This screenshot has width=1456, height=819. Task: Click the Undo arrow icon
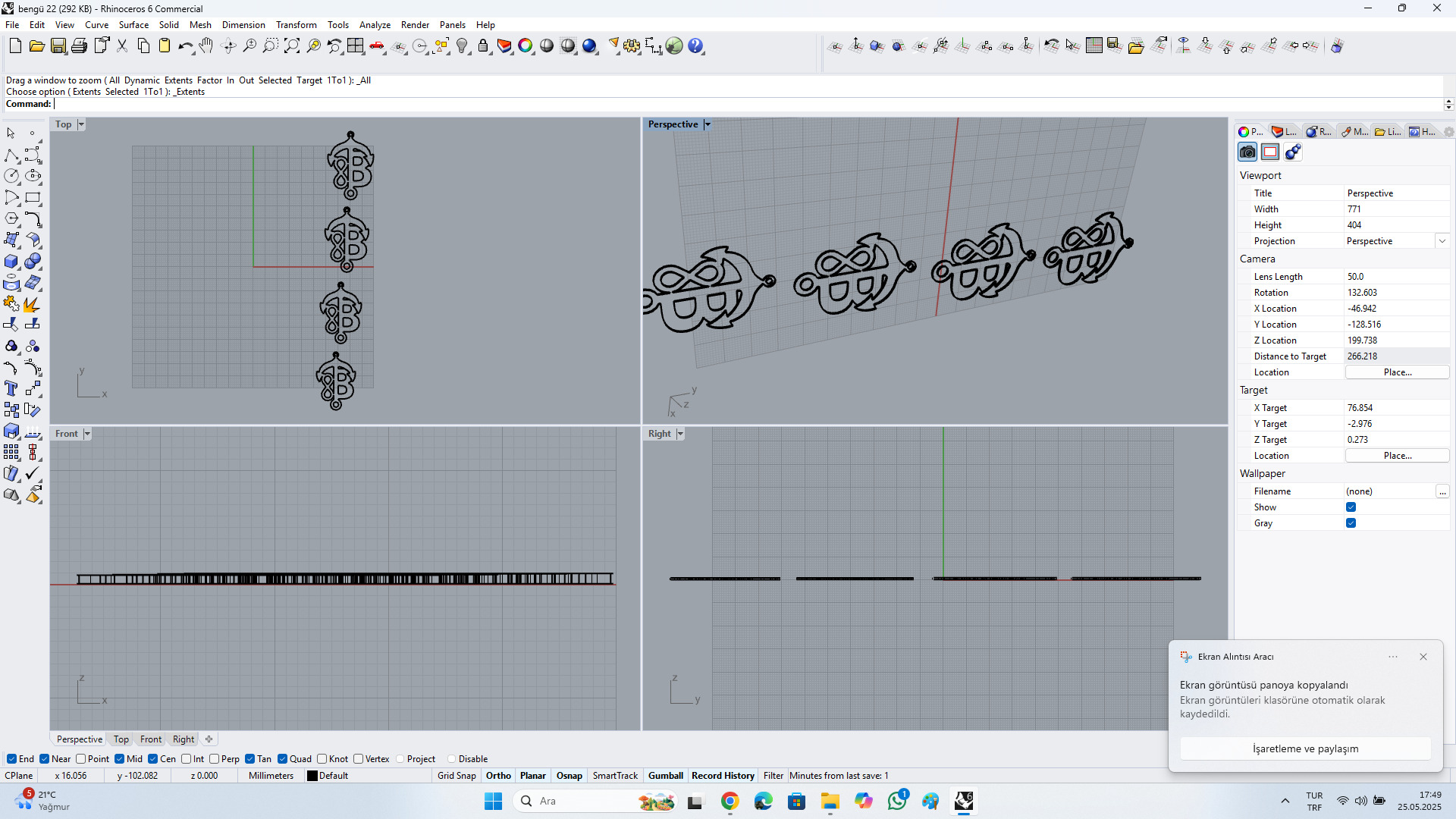(184, 46)
